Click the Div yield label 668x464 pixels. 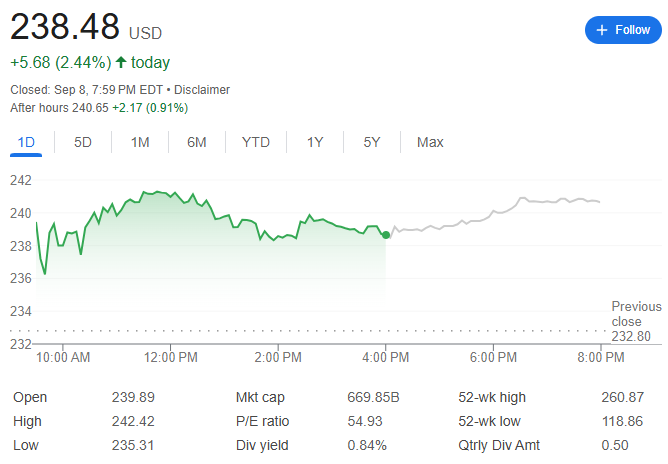coord(262,445)
